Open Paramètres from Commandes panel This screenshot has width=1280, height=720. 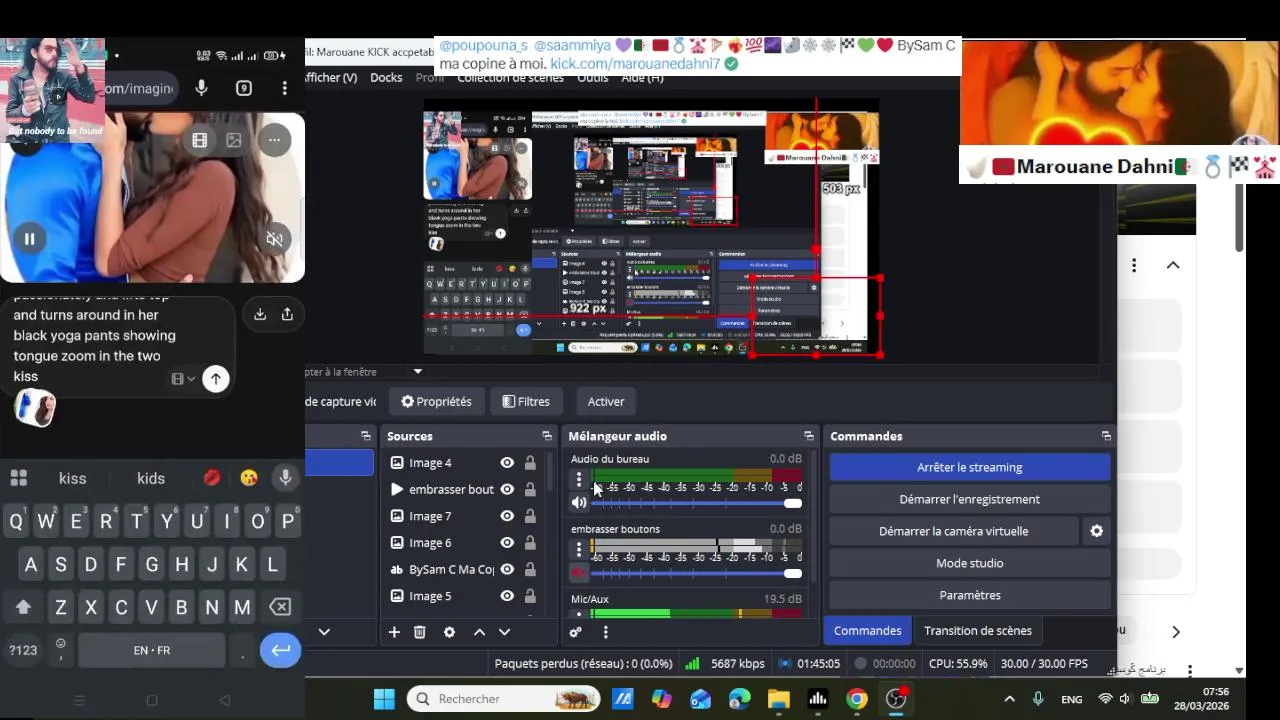click(x=970, y=595)
